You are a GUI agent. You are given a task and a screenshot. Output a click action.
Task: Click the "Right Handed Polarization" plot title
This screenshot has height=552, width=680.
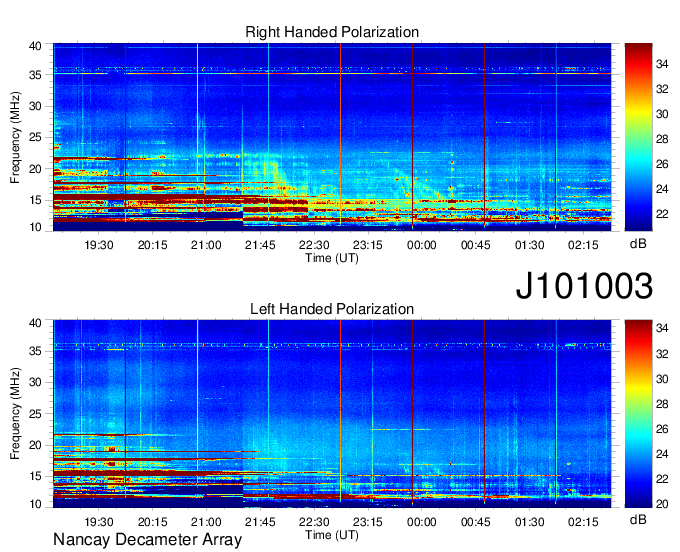(x=332, y=32)
